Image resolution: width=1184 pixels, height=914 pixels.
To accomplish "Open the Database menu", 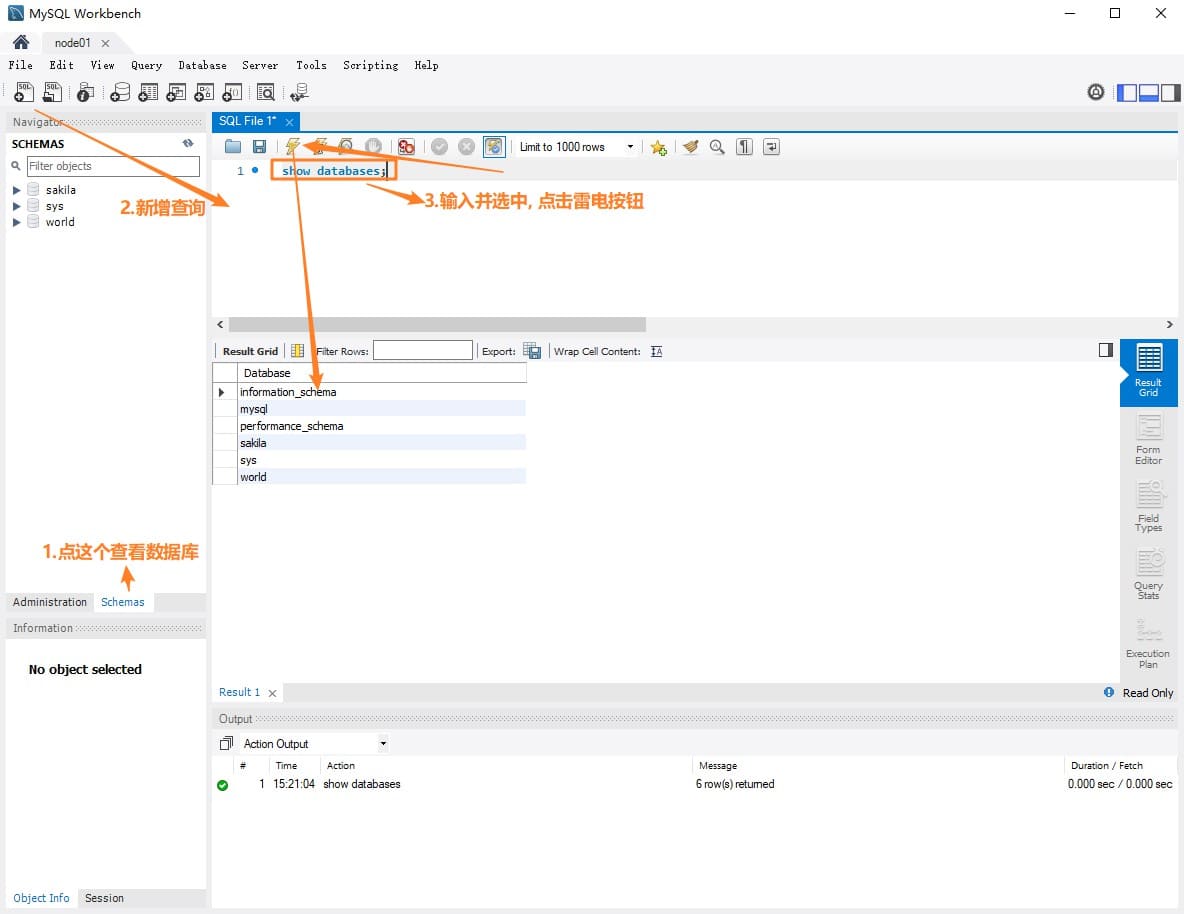I will click(202, 65).
